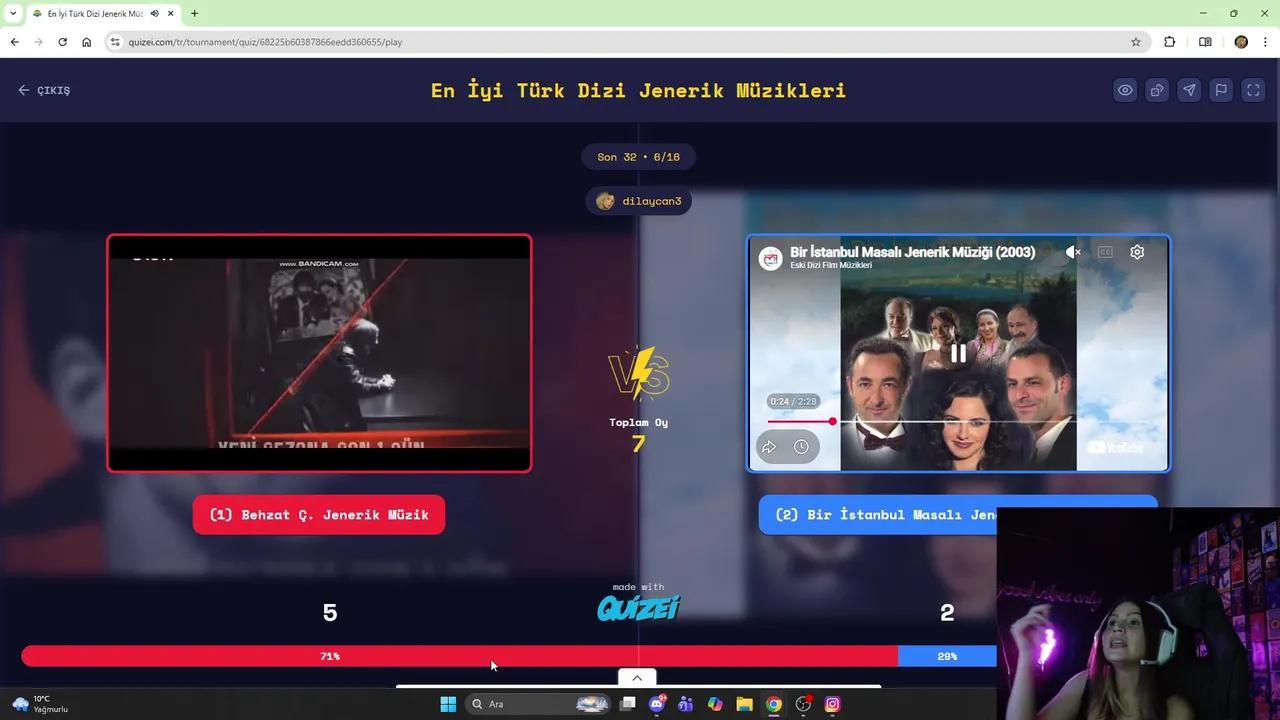1280x720 pixels.
Task: Open the dilaycan3 creator profile
Action: (x=639, y=201)
